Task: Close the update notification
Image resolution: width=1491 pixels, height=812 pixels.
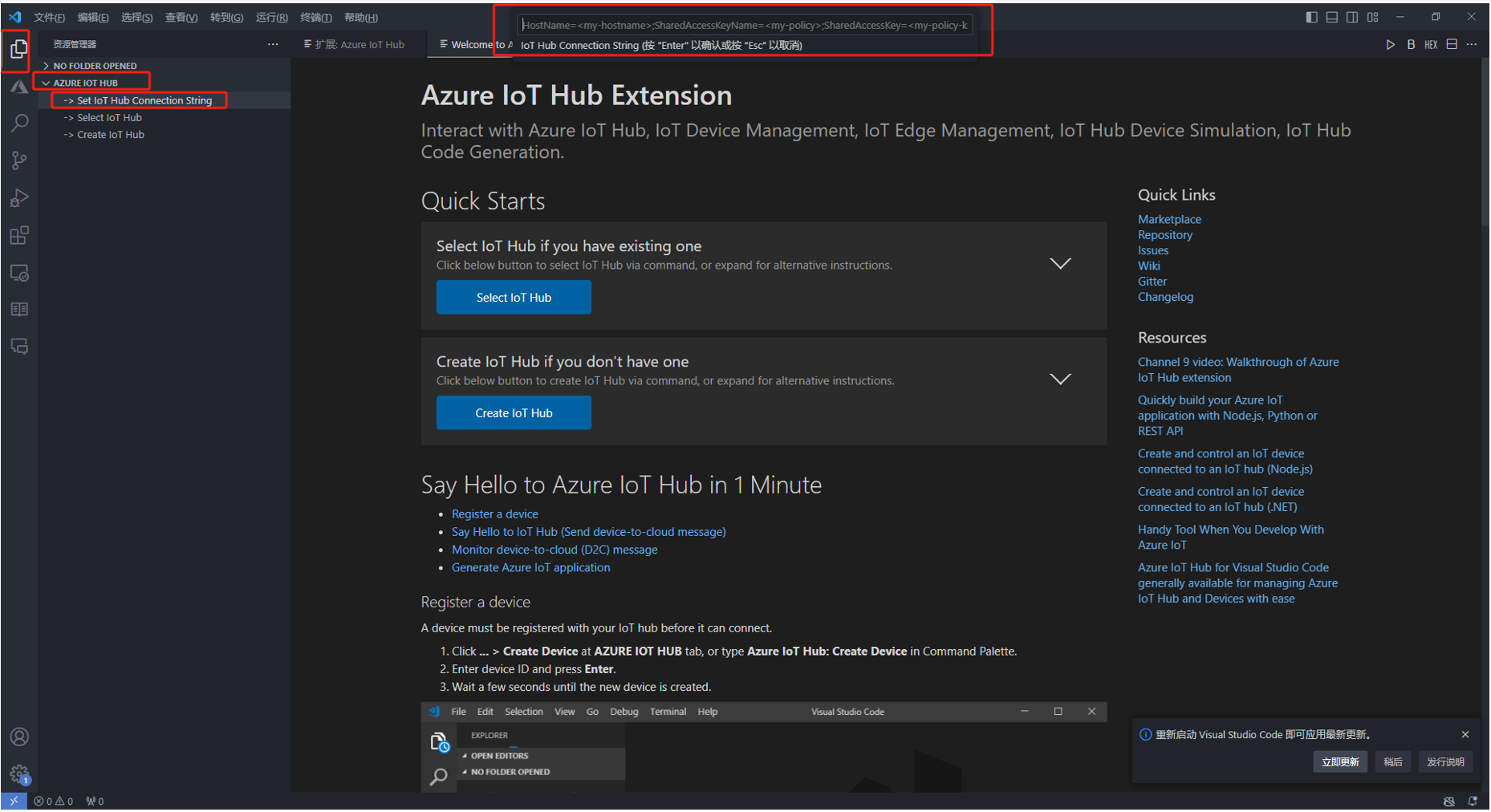Action: [1465, 734]
